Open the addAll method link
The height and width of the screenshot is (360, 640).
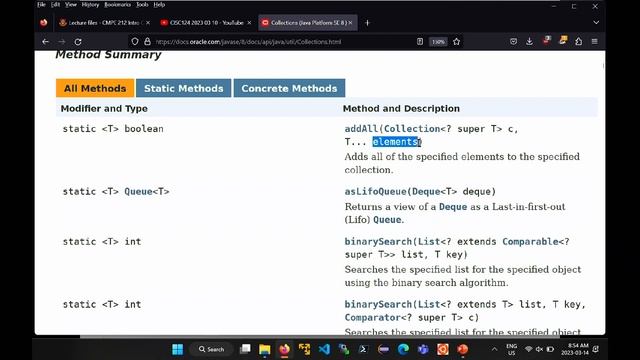click(361, 129)
